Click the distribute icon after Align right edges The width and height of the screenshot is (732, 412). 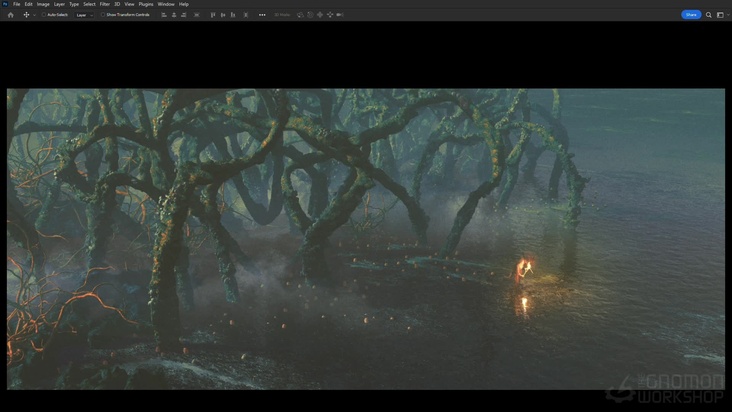(197, 15)
